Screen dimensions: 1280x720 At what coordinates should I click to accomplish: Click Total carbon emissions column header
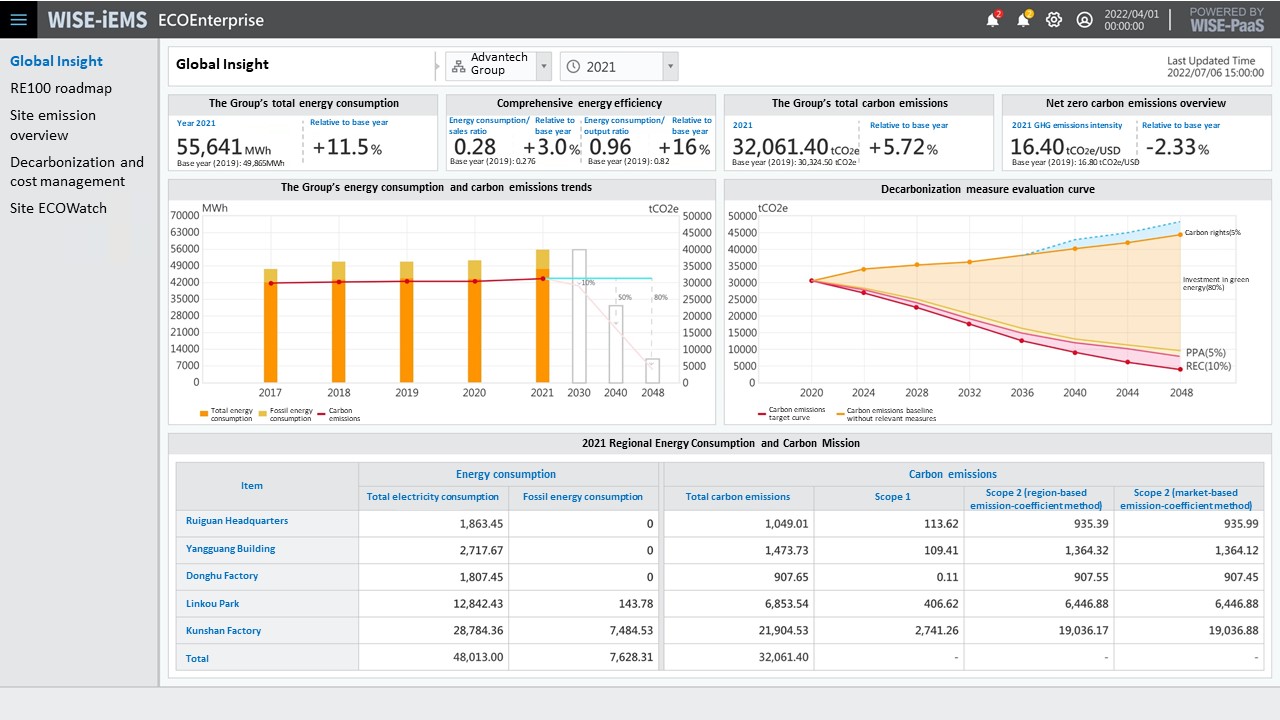(738, 496)
